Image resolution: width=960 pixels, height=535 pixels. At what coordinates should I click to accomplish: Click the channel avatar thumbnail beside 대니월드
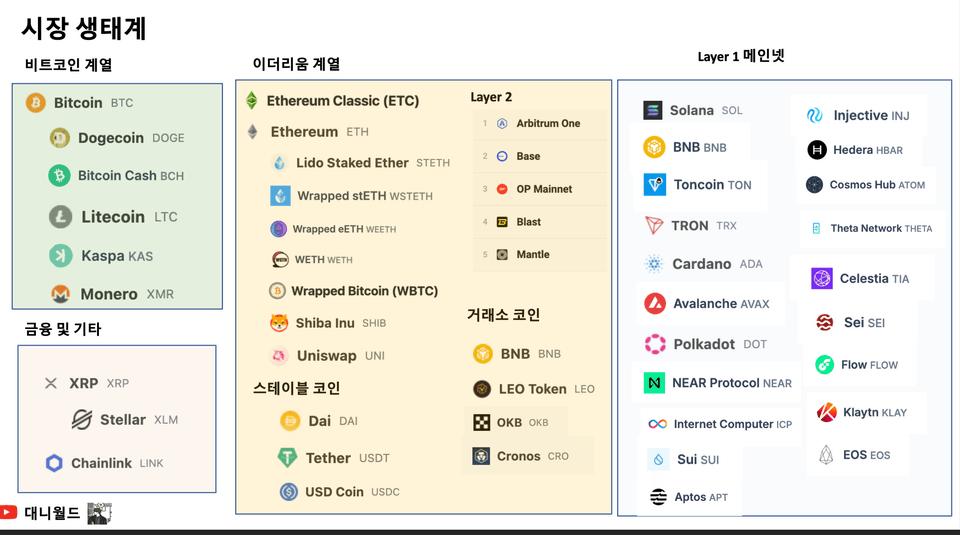click(99, 514)
